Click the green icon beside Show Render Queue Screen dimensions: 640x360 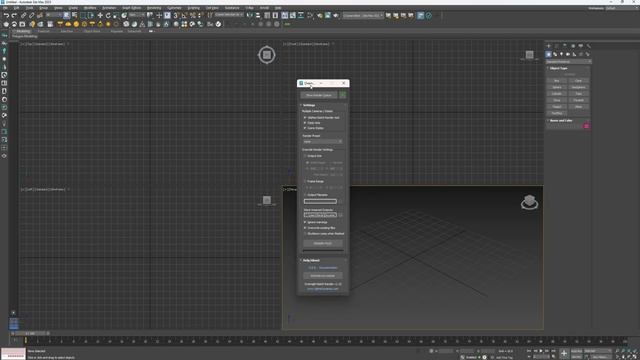point(342,95)
